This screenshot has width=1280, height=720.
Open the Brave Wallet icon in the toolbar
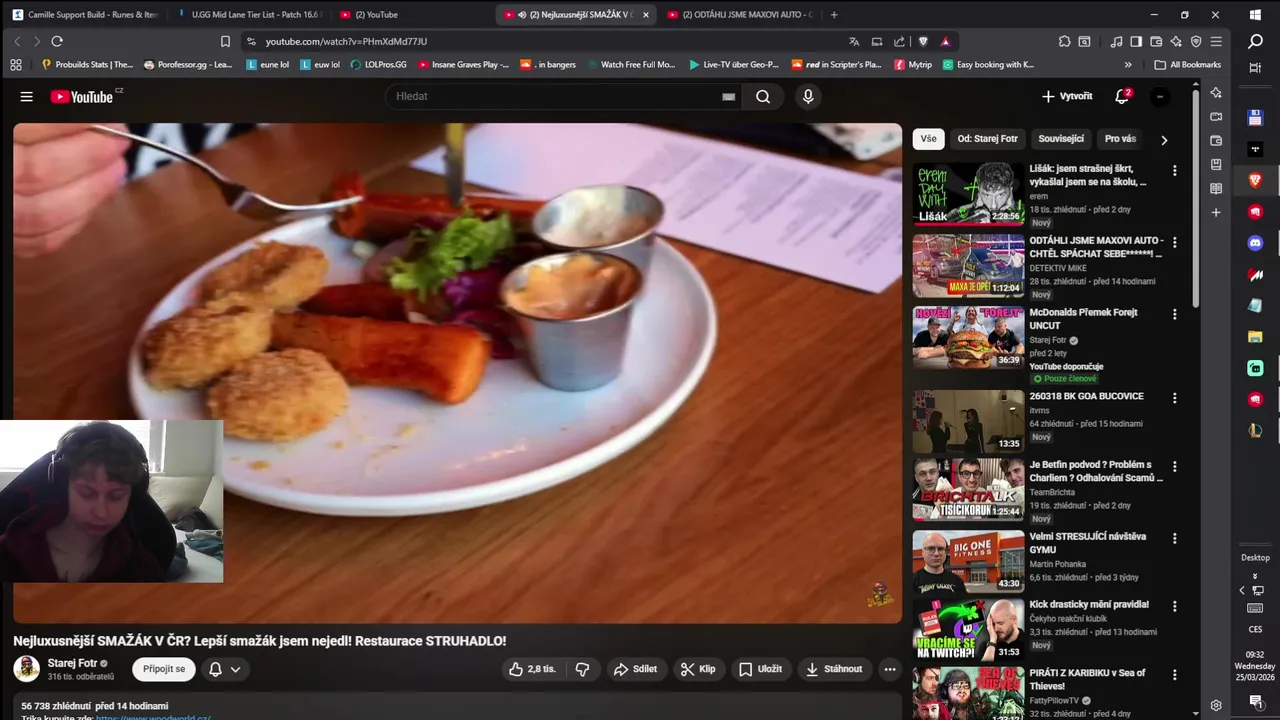1156,41
